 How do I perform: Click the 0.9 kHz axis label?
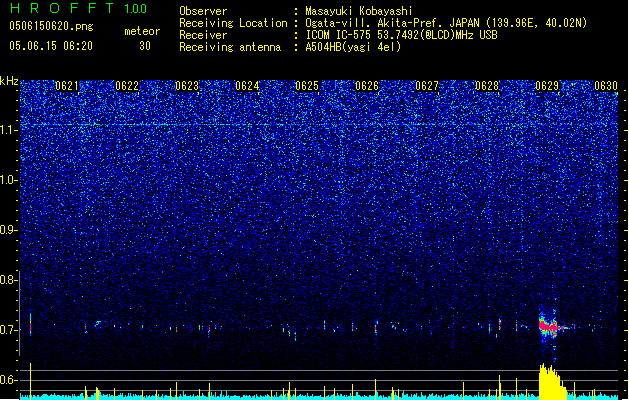8,230
